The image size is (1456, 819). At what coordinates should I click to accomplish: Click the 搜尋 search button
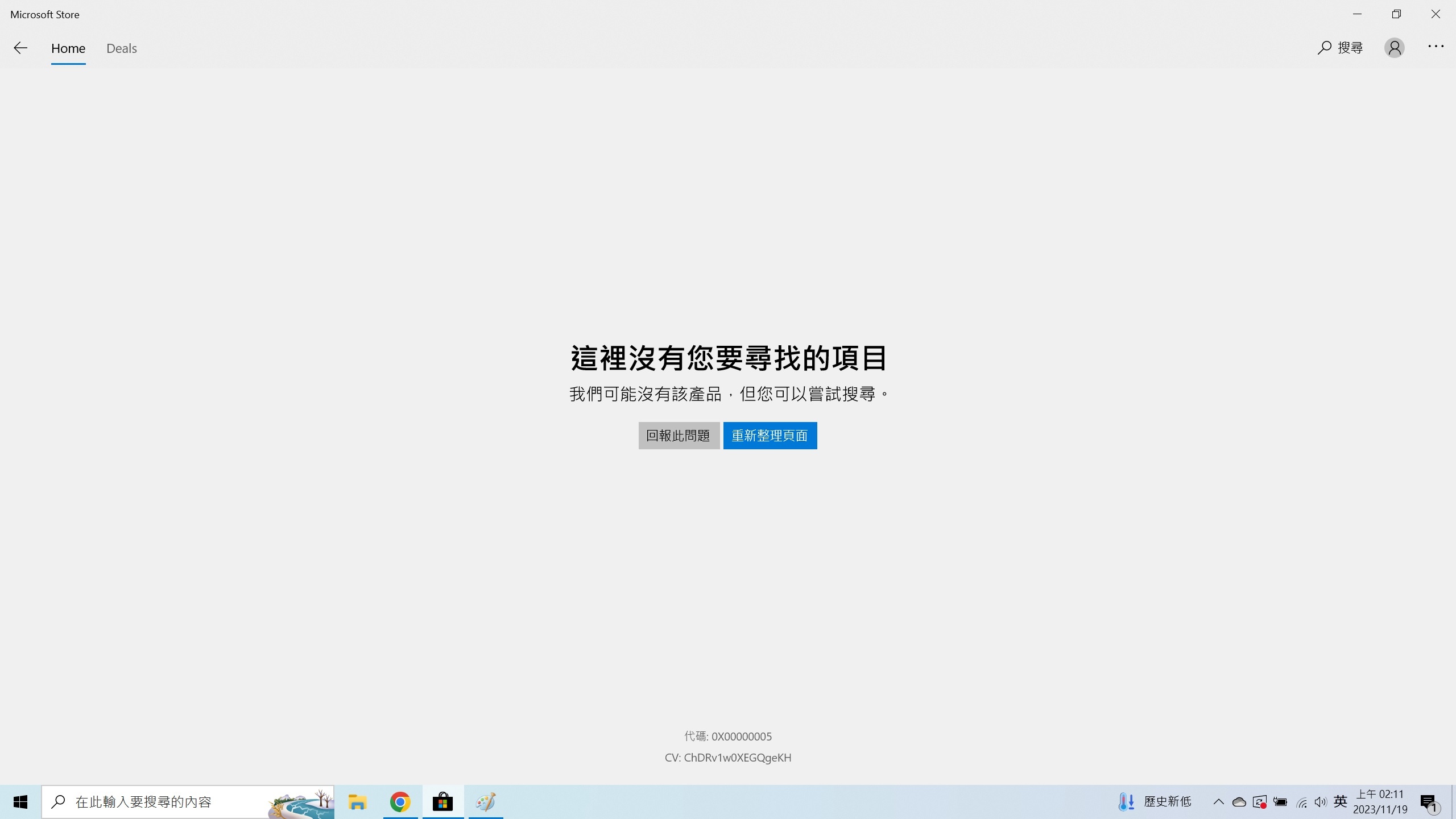(x=1340, y=48)
